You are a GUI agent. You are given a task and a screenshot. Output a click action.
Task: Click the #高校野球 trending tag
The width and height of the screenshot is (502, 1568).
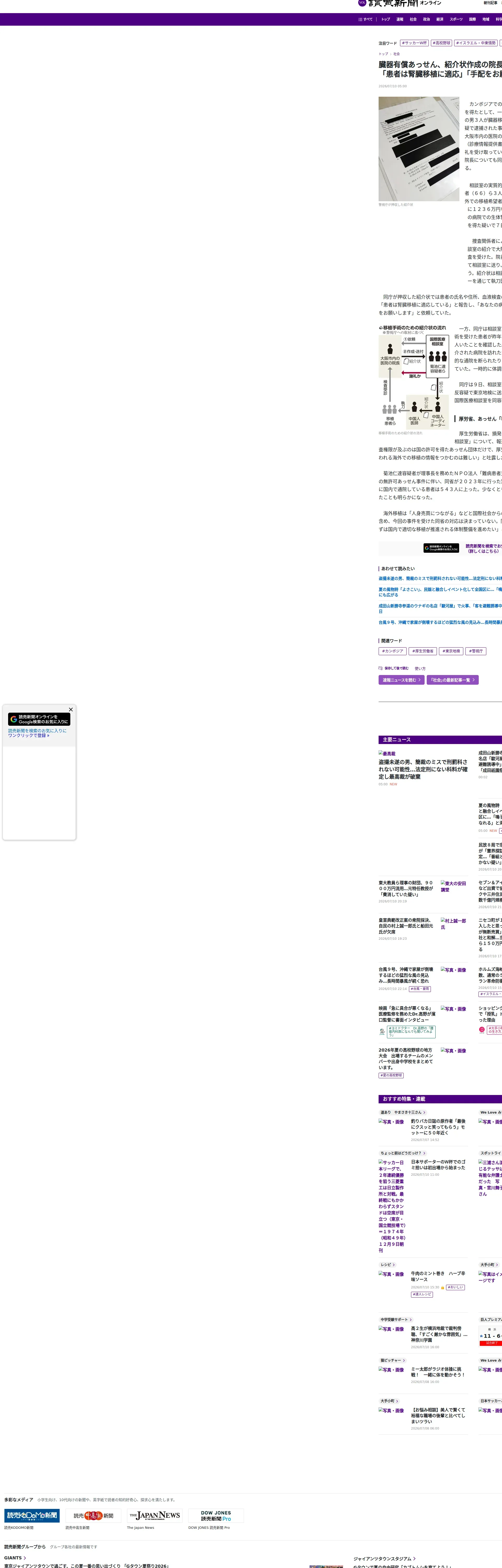(x=442, y=43)
